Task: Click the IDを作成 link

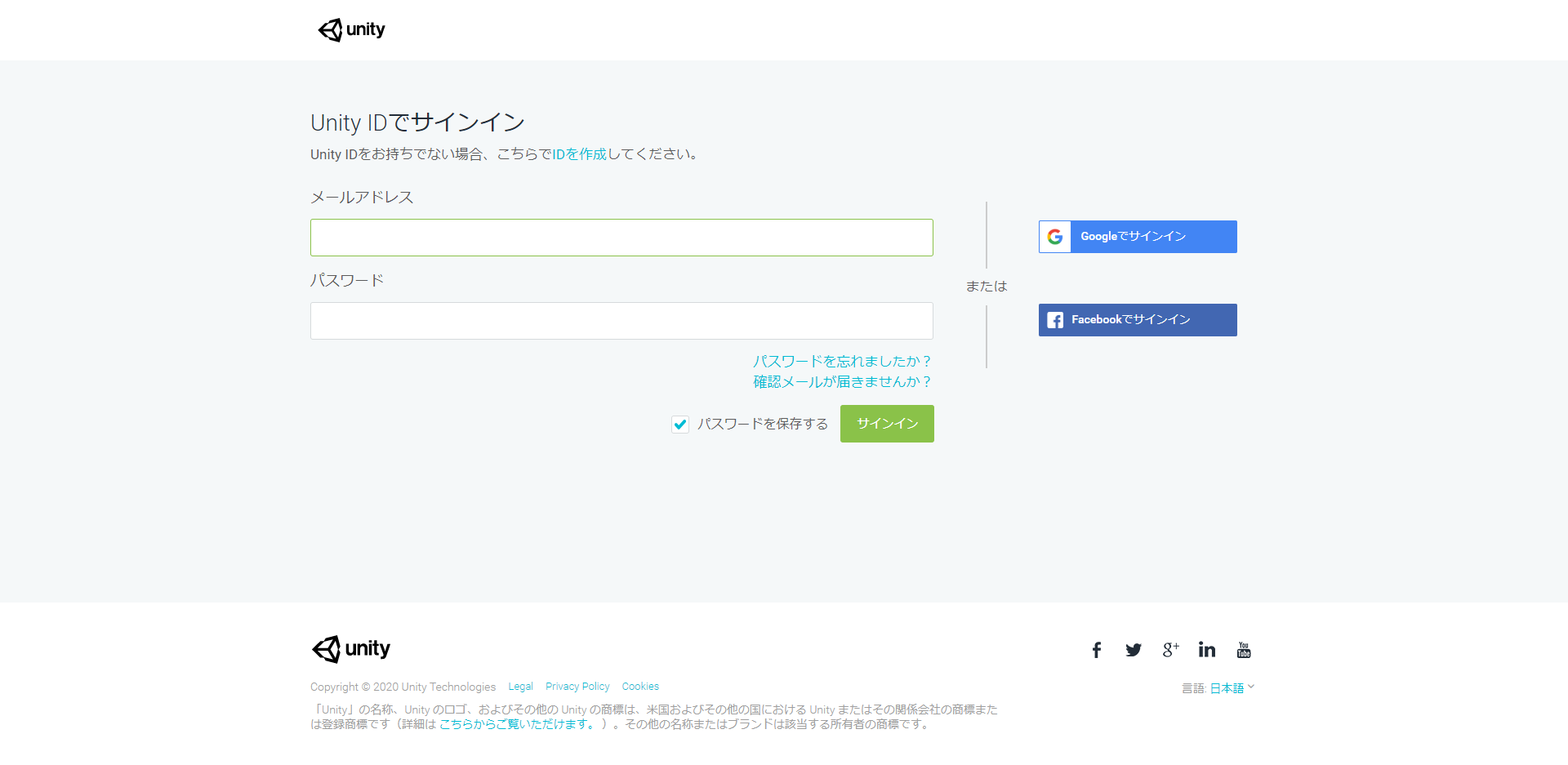Action: [x=579, y=154]
